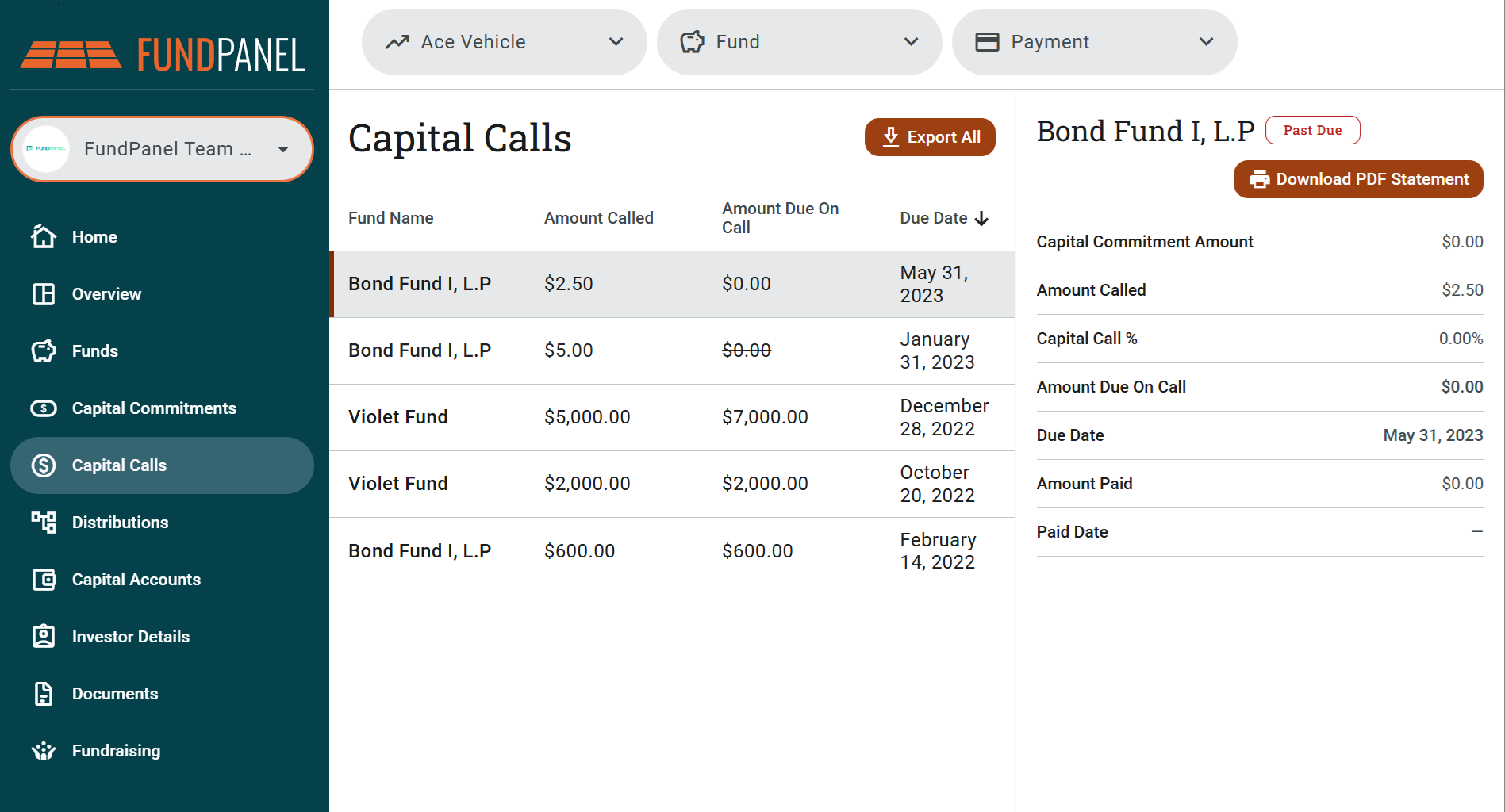Click the Past Due status badge
1505x812 pixels.
(1313, 130)
